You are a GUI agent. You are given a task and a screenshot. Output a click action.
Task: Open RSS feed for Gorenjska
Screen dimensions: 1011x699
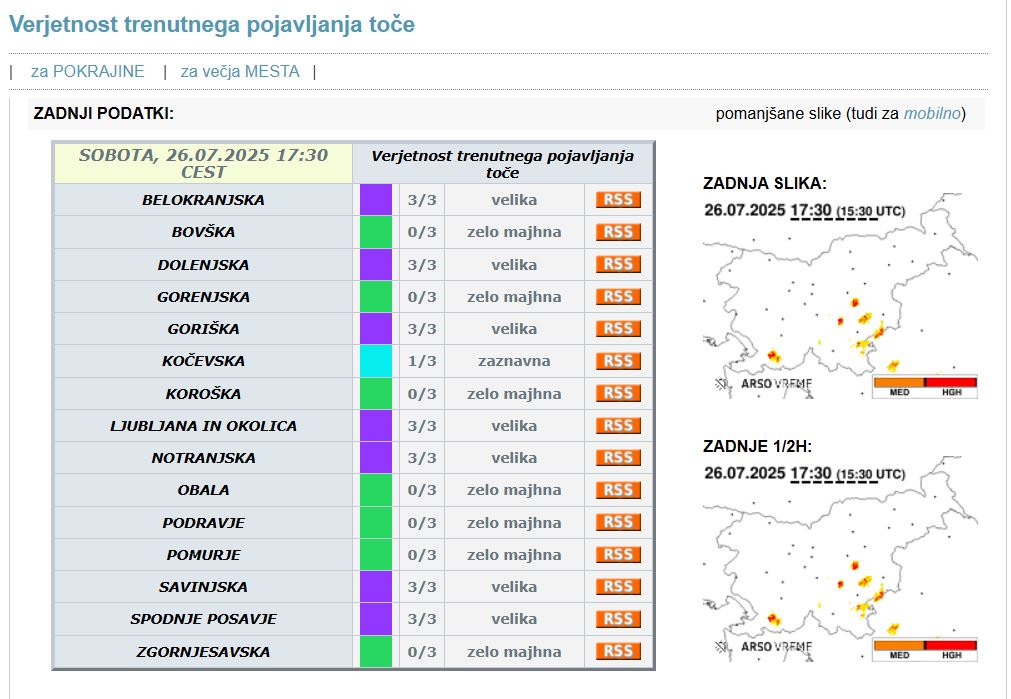tap(618, 297)
